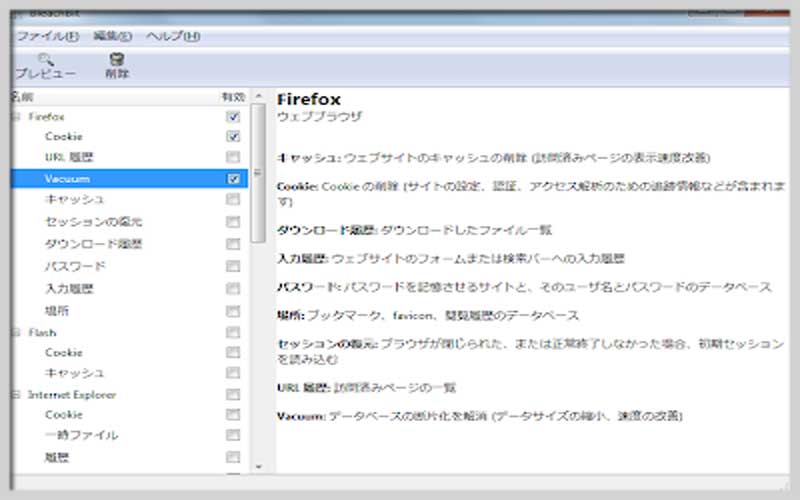Check the Internet Explorer group checkbox
Image resolution: width=800 pixels, height=500 pixels.
point(233,394)
